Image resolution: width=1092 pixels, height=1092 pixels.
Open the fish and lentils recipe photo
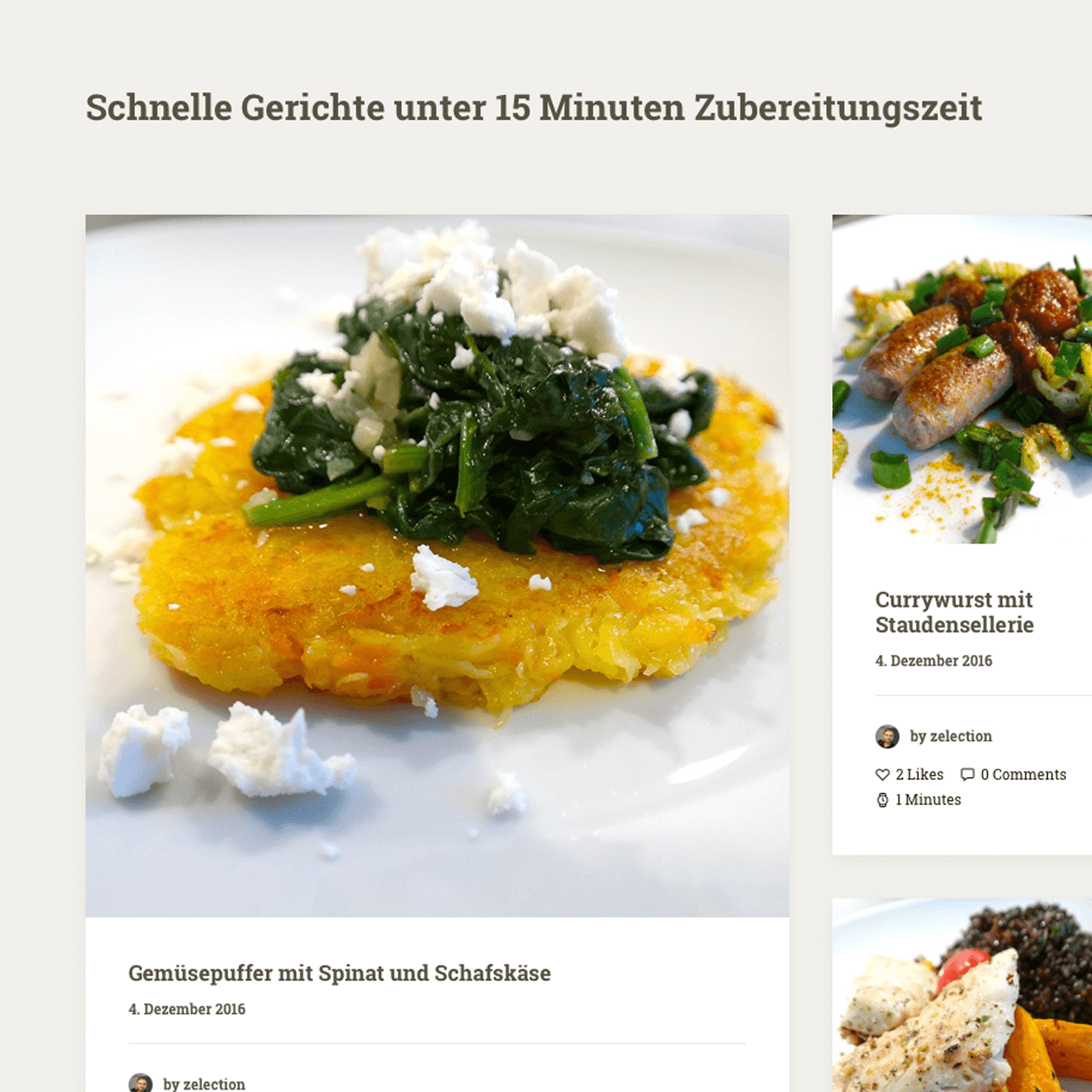[962, 995]
